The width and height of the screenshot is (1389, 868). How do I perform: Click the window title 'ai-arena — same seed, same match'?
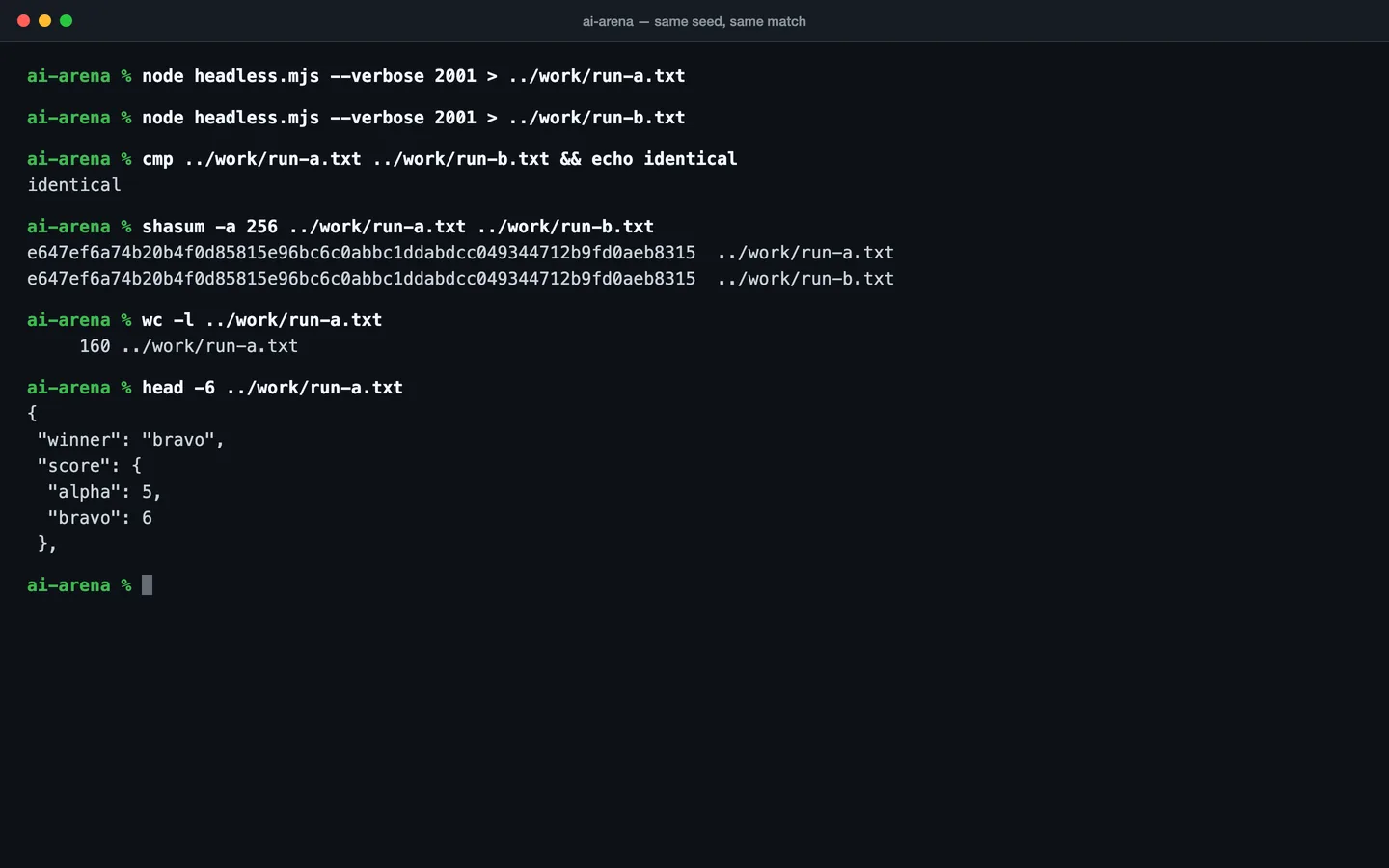(x=694, y=21)
